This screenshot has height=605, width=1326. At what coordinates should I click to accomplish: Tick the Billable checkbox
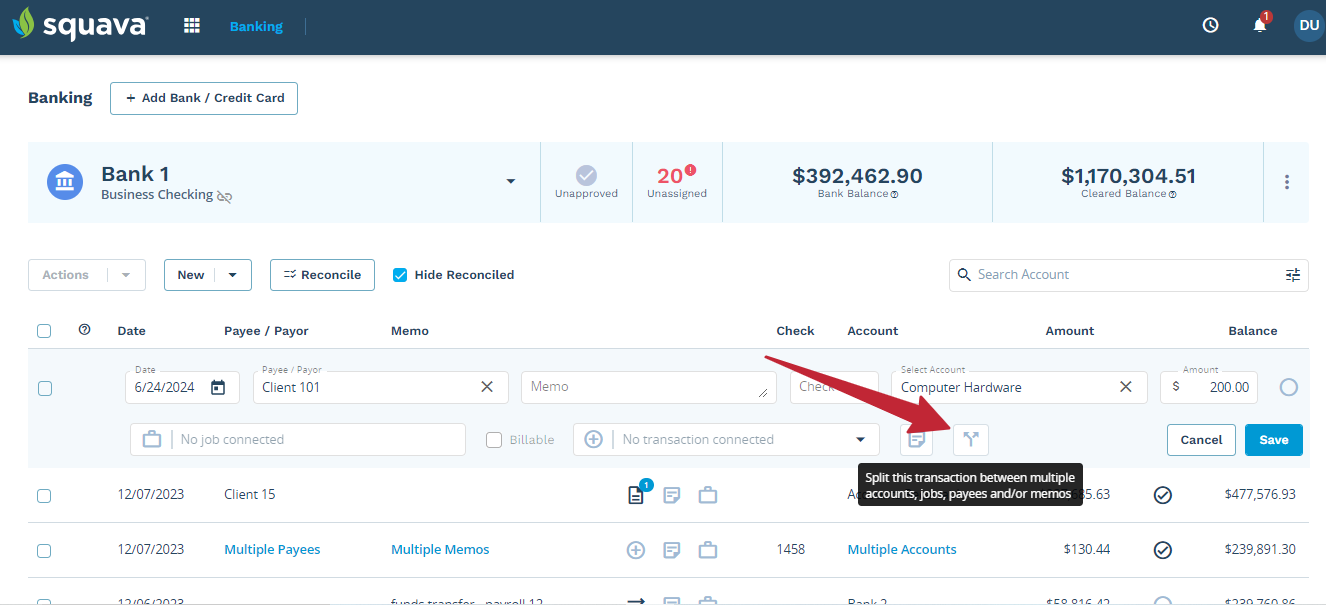pyautogui.click(x=494, y=439)
